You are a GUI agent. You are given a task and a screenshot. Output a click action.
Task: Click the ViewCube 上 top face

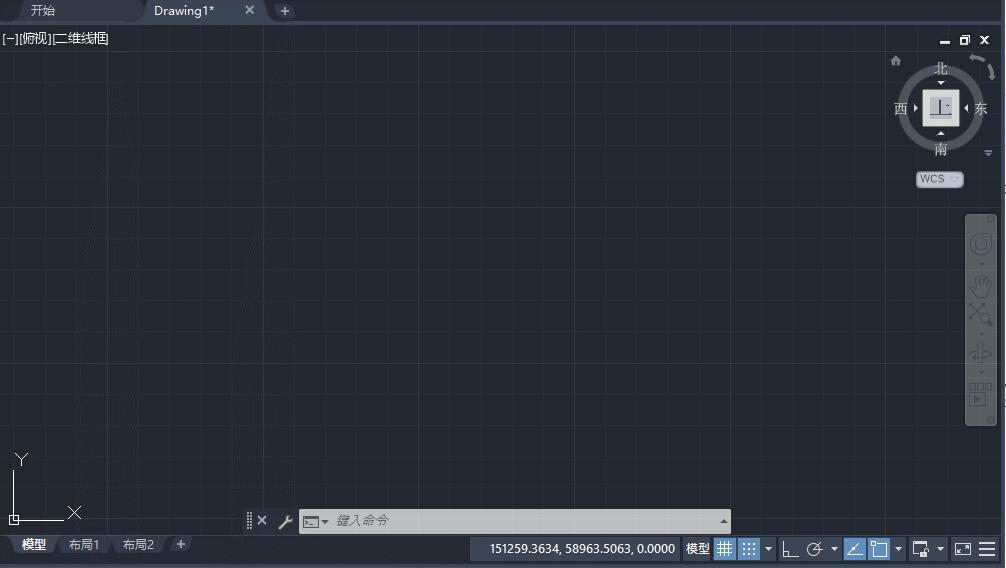941,108
